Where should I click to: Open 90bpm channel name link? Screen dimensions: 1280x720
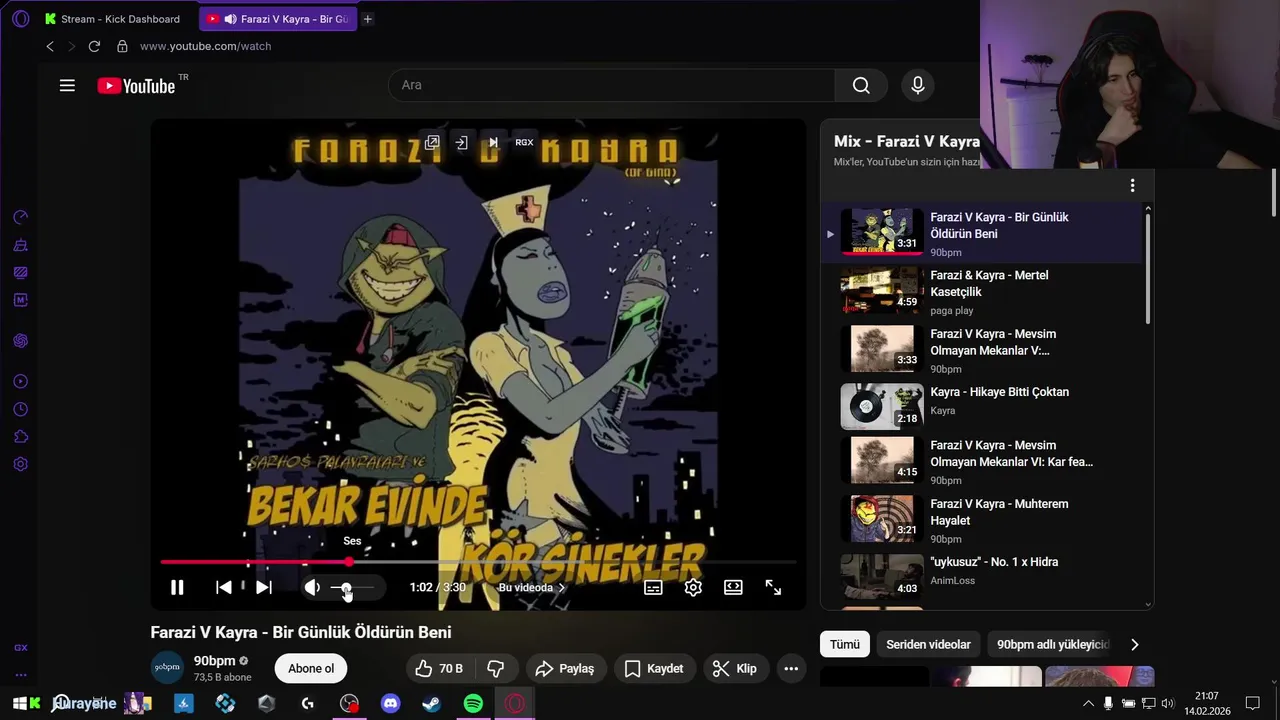click(x=214, y=661)
